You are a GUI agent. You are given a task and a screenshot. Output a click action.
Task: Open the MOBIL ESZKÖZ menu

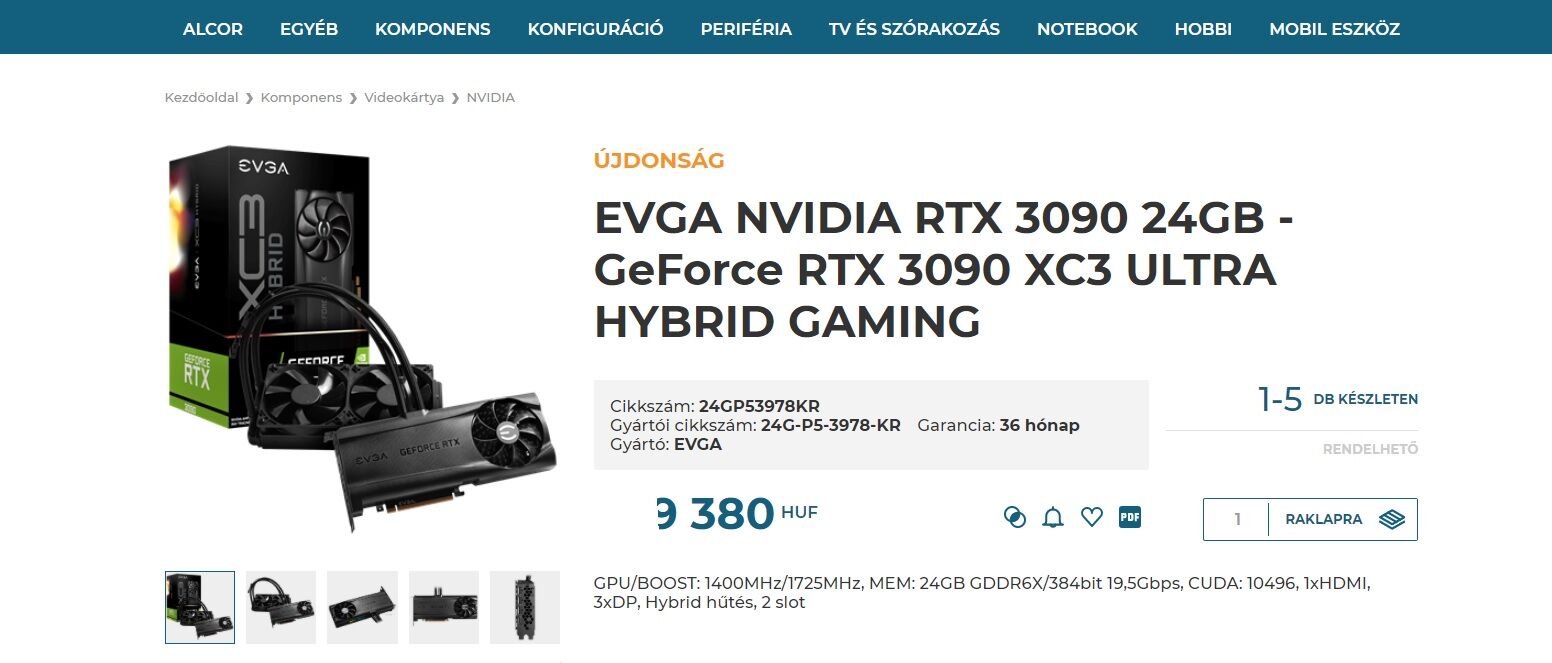tap(1334, 29)
